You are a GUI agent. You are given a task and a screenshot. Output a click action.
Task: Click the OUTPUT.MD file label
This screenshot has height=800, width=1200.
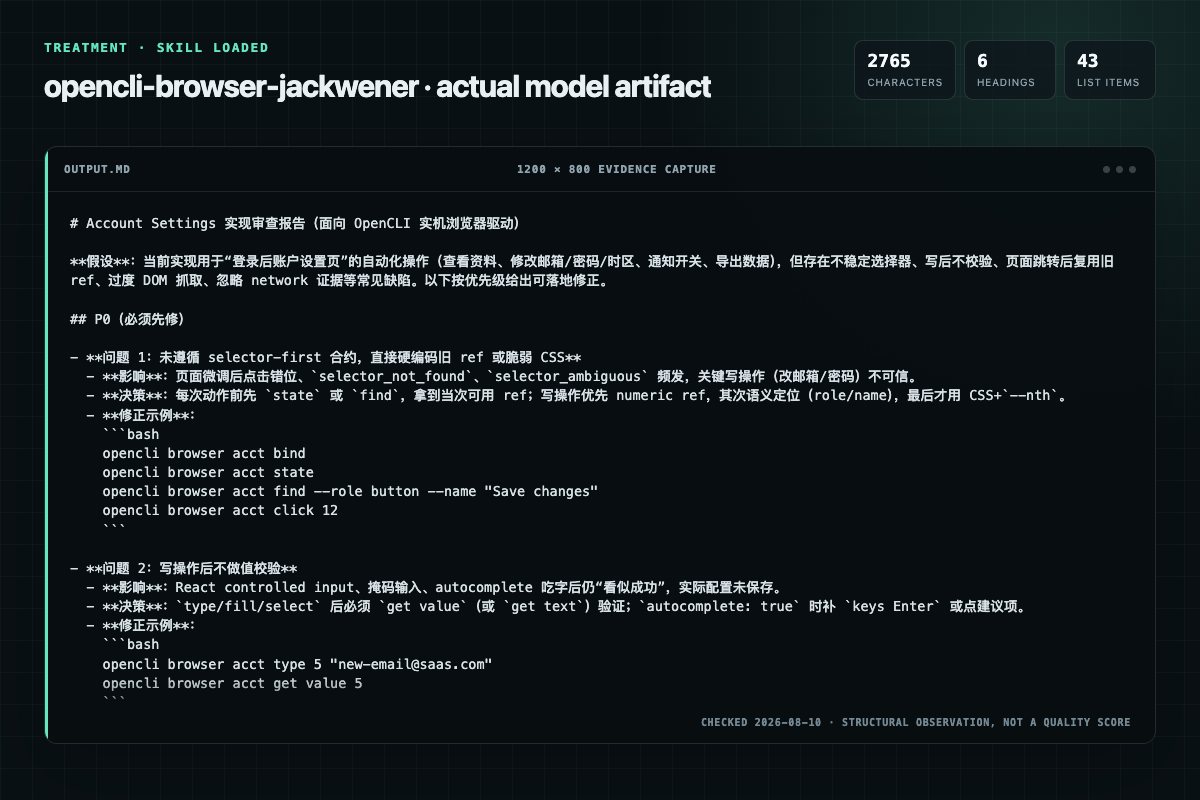(x=96, y=170)
